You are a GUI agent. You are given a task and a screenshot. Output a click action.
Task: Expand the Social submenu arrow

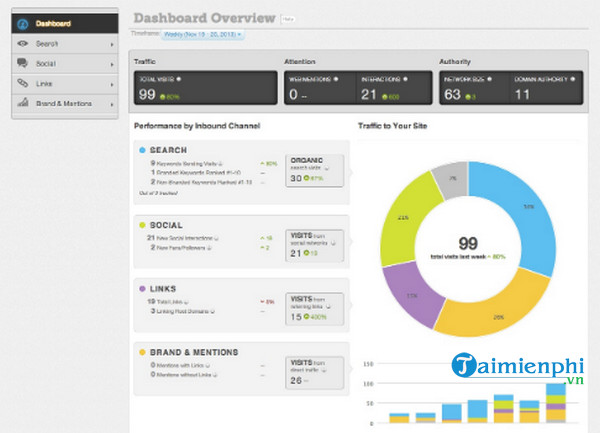pyautogui.click(x=110, y=64)
